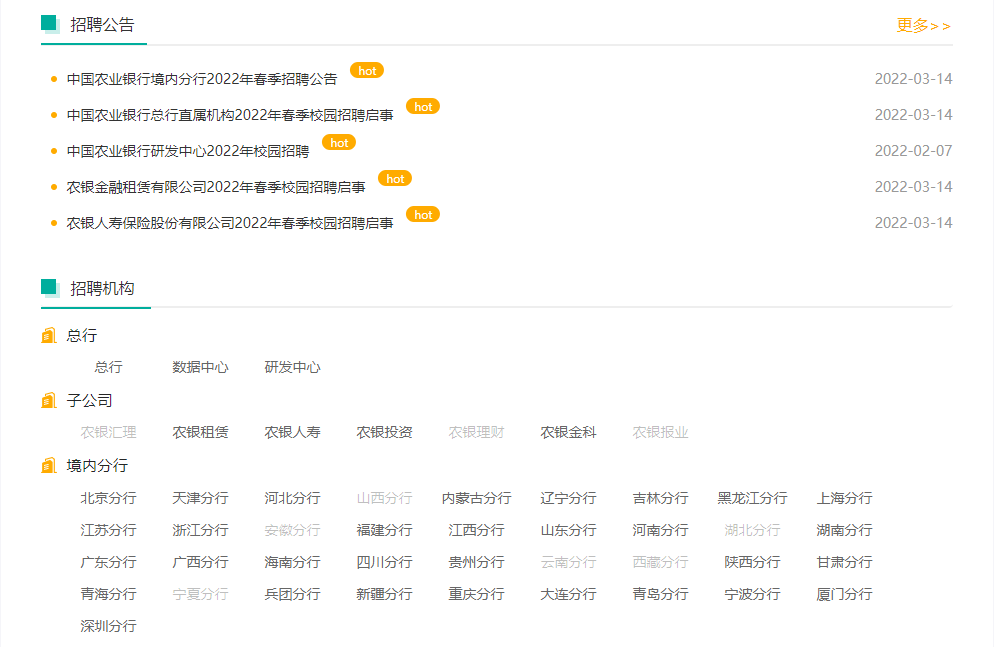Image resolution: width=994 pixels, height=647 pixels.
Task: Click the greyed 宁夏分行 entry
Action: click(x=200, y=595)
